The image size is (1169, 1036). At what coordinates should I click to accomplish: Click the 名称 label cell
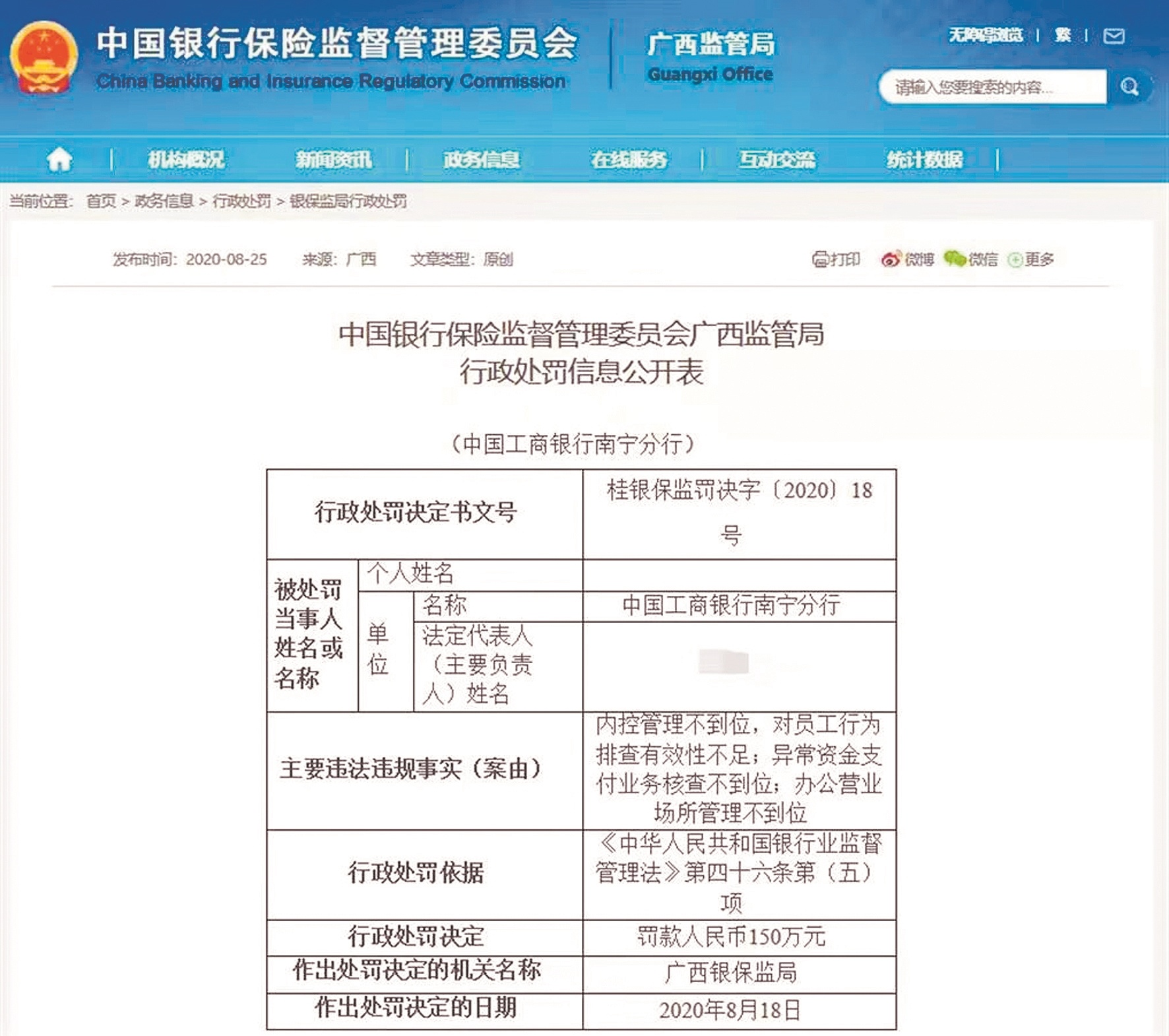pos(498,606)
